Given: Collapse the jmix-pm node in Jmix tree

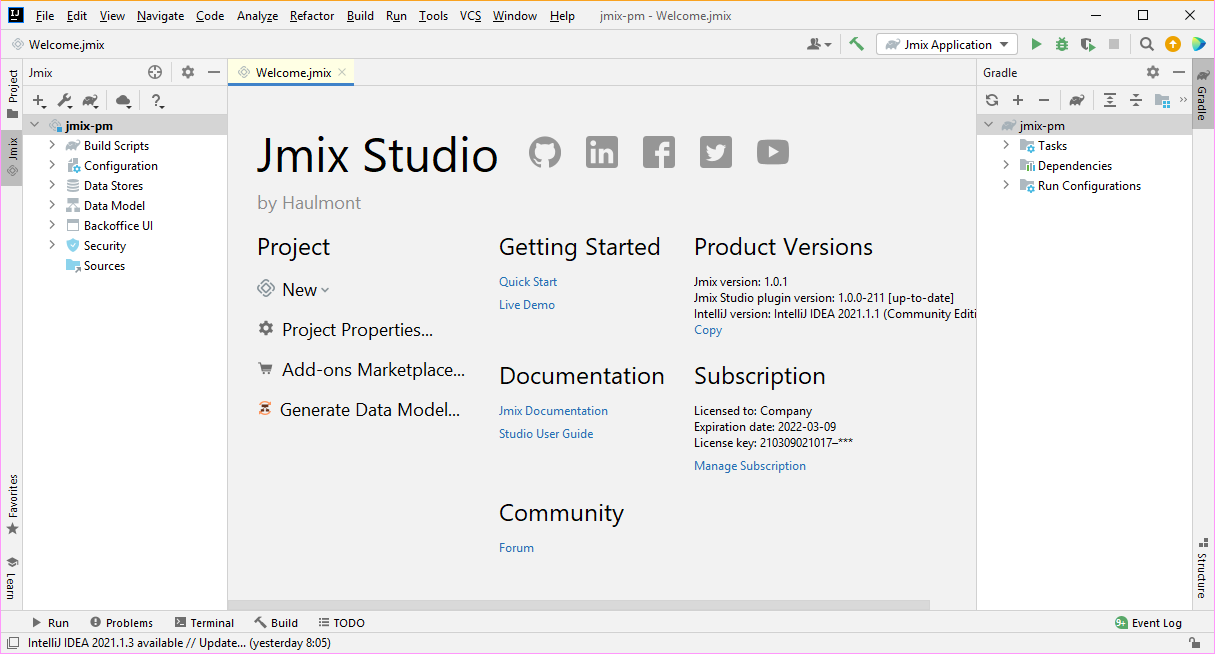Looking at the screenshot, I should click(x=35, y=126).
